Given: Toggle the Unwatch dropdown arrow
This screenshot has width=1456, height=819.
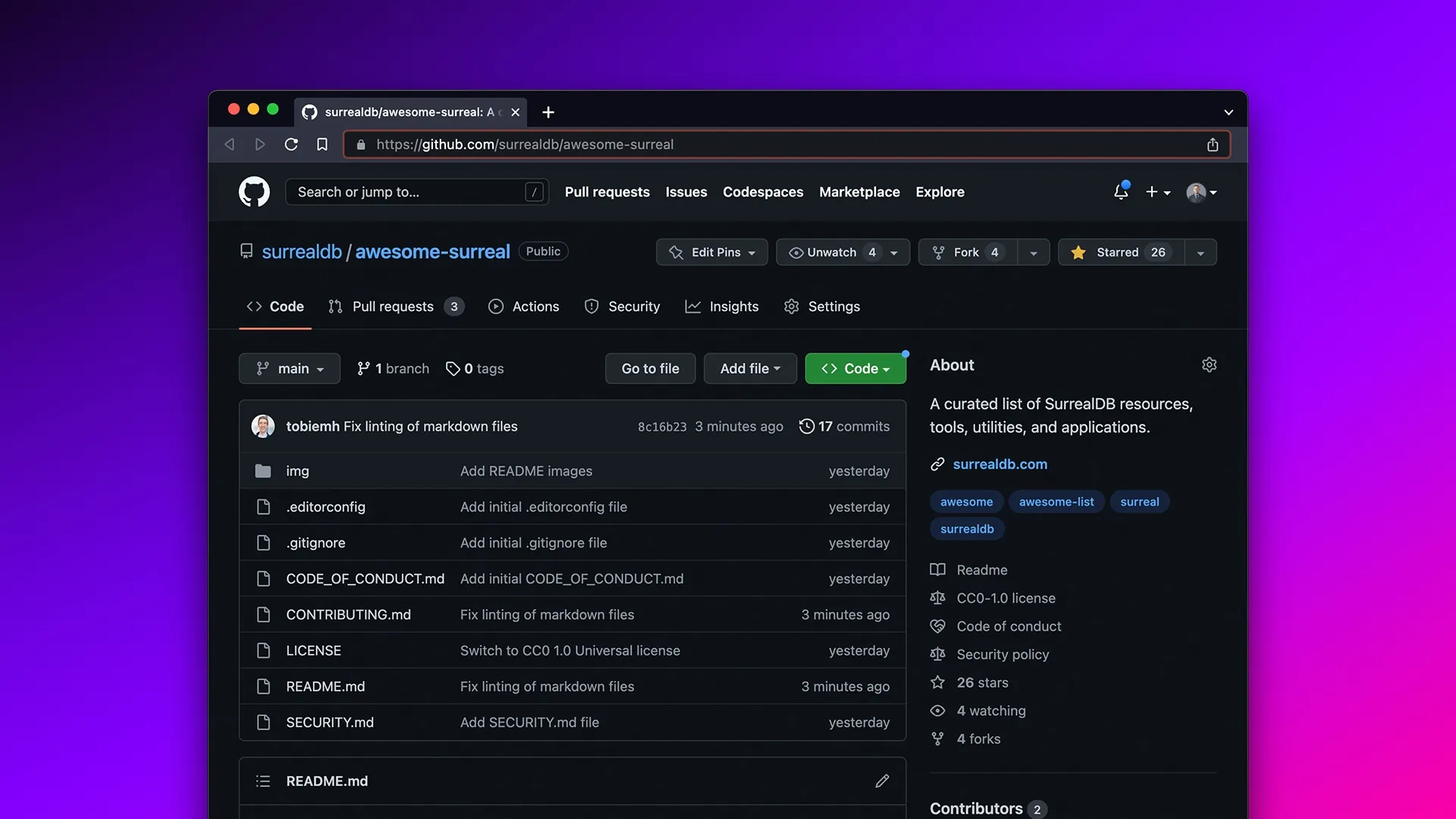Looking at the screenshot, I should coord(895,252).
